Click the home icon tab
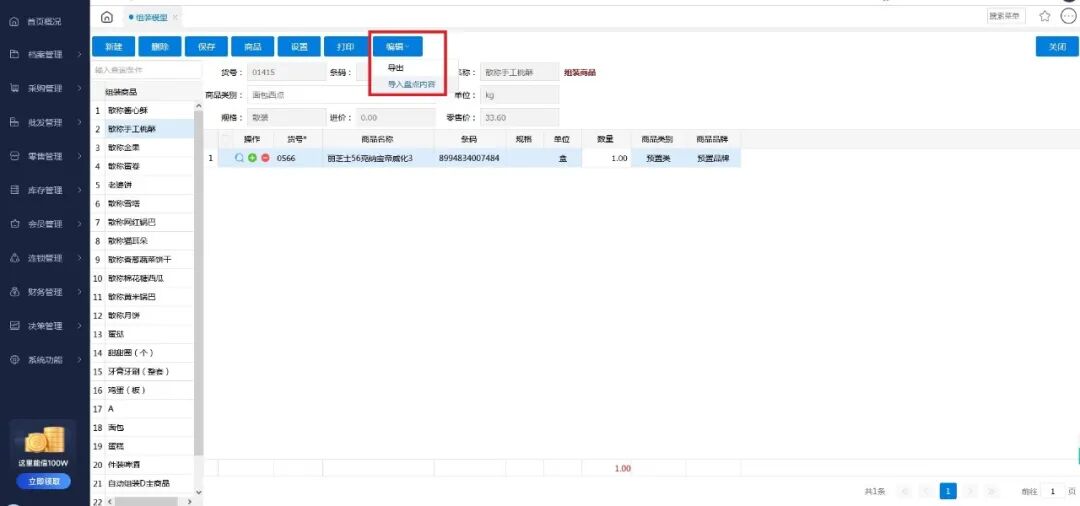This screenshot has height=506, width=1080. (x=107, y=17)
